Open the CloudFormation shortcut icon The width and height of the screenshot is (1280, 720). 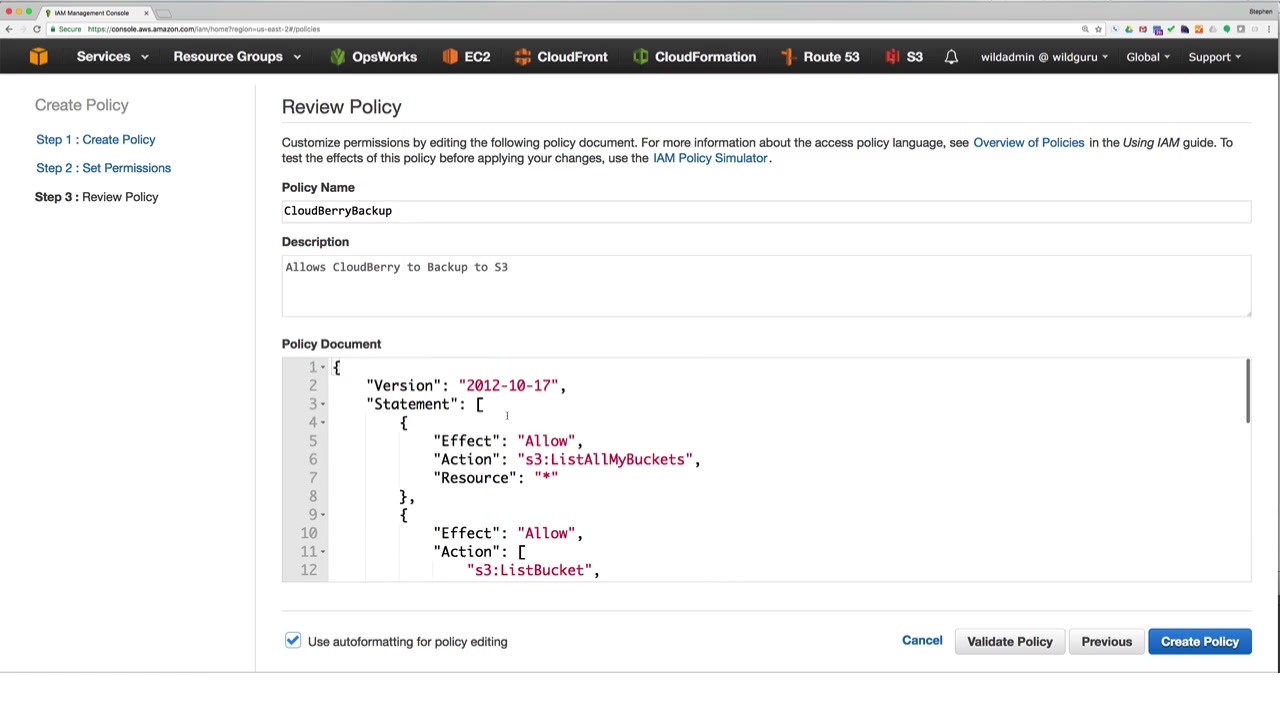640,57
